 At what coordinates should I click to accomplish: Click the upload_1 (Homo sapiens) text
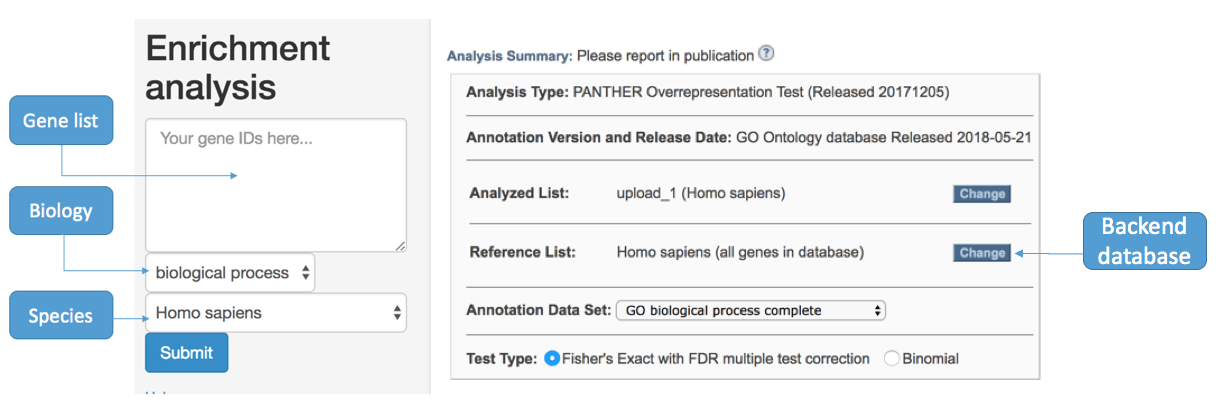pos(701,193)
